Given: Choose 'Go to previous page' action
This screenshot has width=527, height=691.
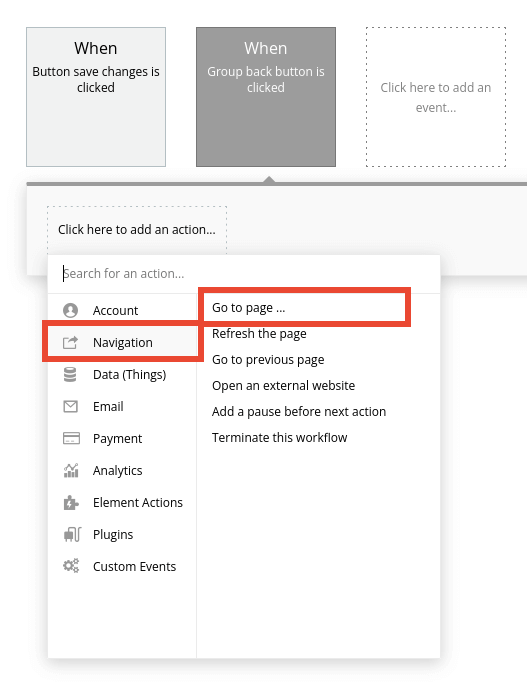Looking at the screenshot, I should [268, 360].
